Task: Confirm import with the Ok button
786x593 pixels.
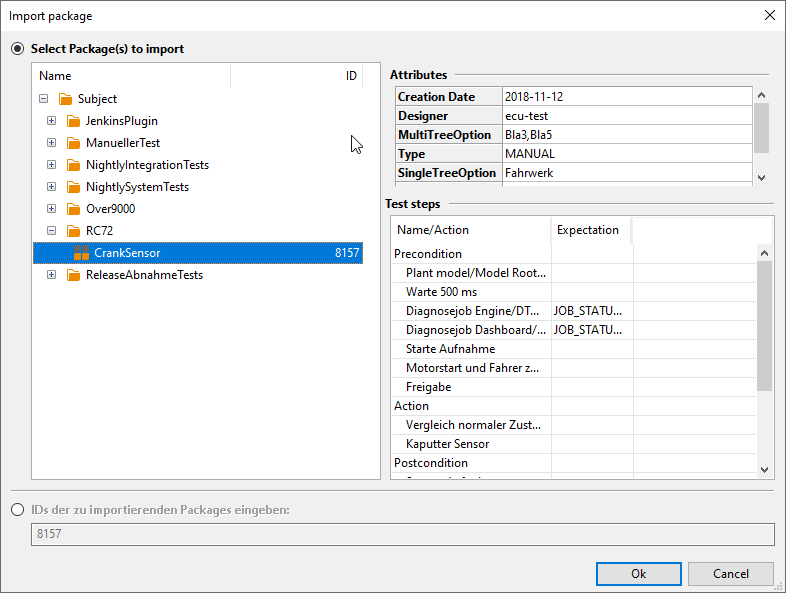Action: [x=639, y=574]
